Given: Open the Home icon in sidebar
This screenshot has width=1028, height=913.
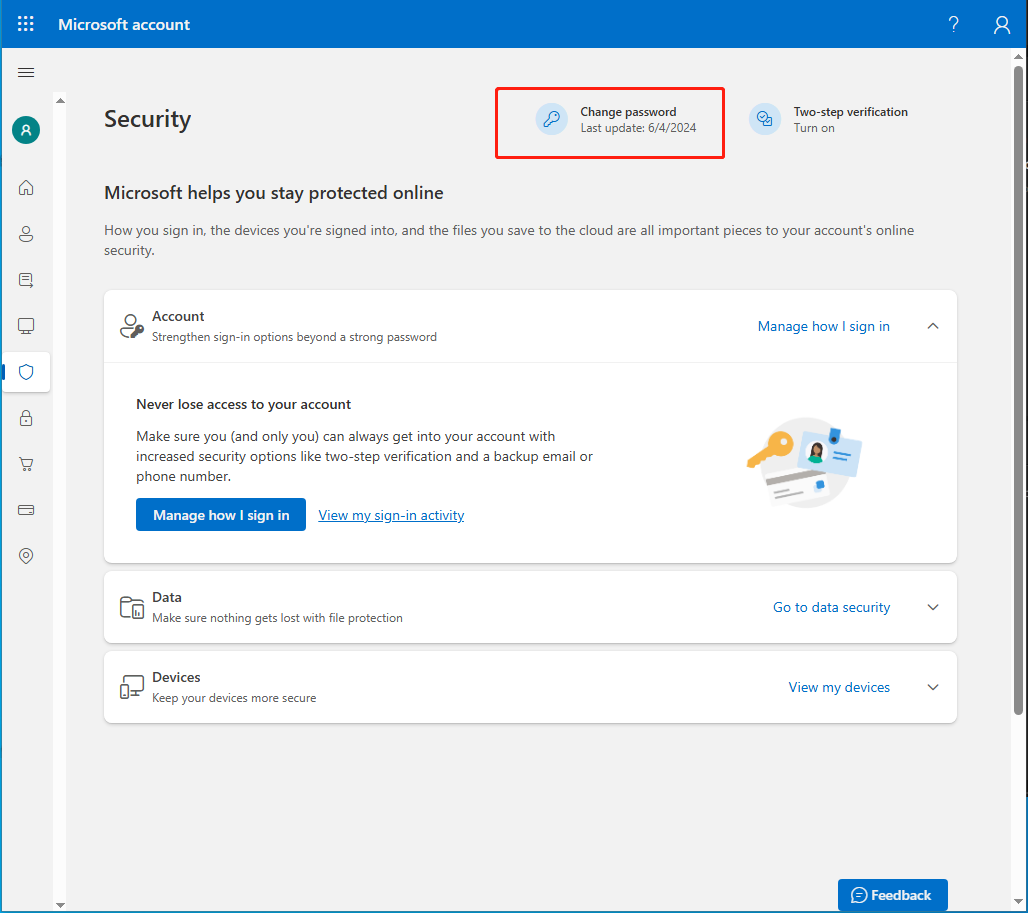Looking at the screenshot, I should (x=26, y=187).
